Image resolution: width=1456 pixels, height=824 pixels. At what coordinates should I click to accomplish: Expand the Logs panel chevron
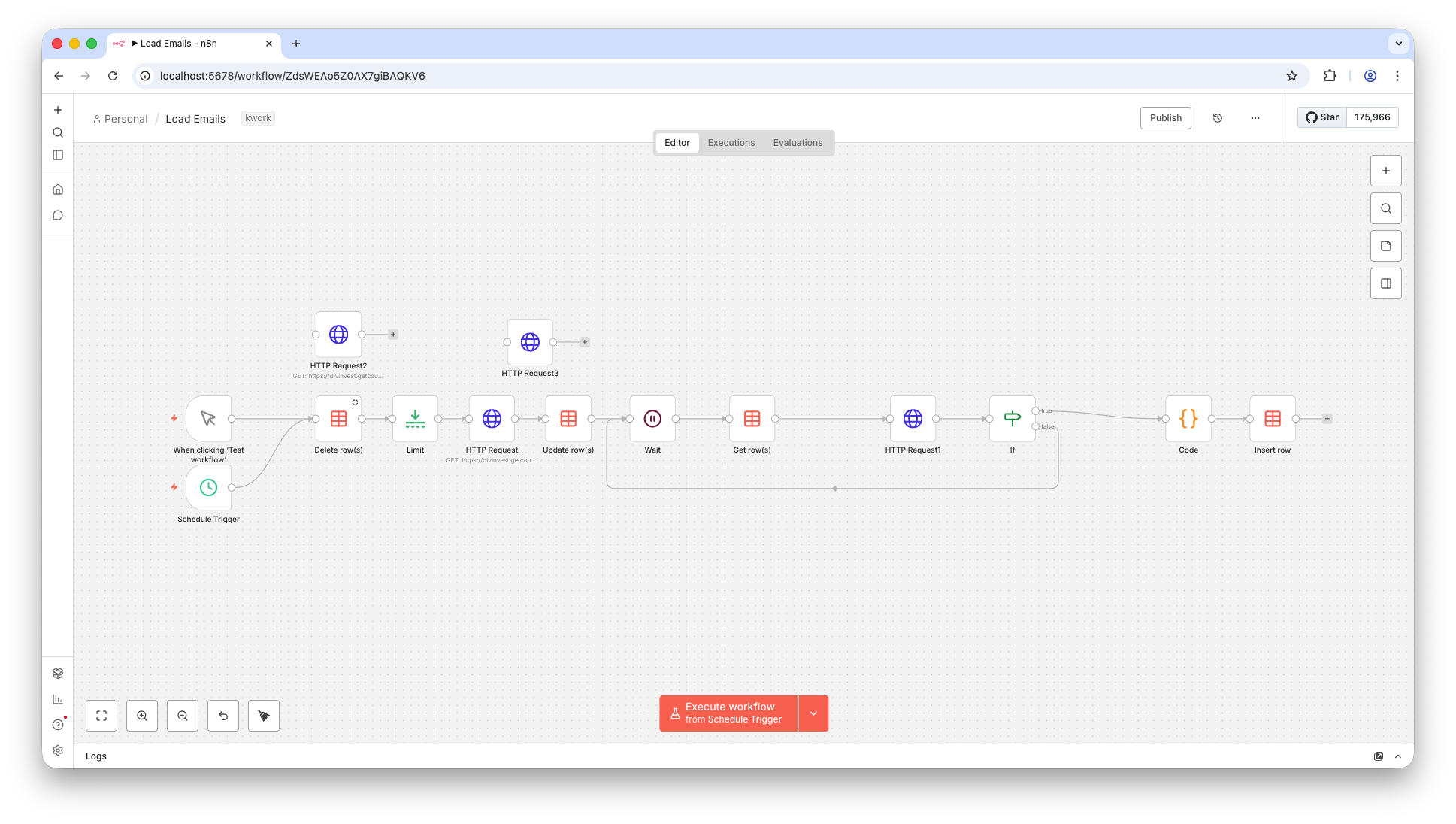click(1398, 756)
